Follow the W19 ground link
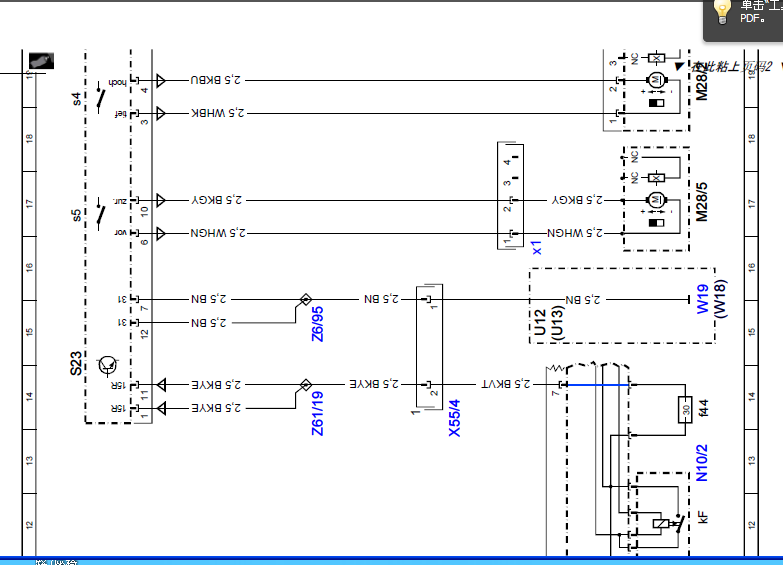The width and height of the screenshot is (783, 565). (x=702, y=299)
